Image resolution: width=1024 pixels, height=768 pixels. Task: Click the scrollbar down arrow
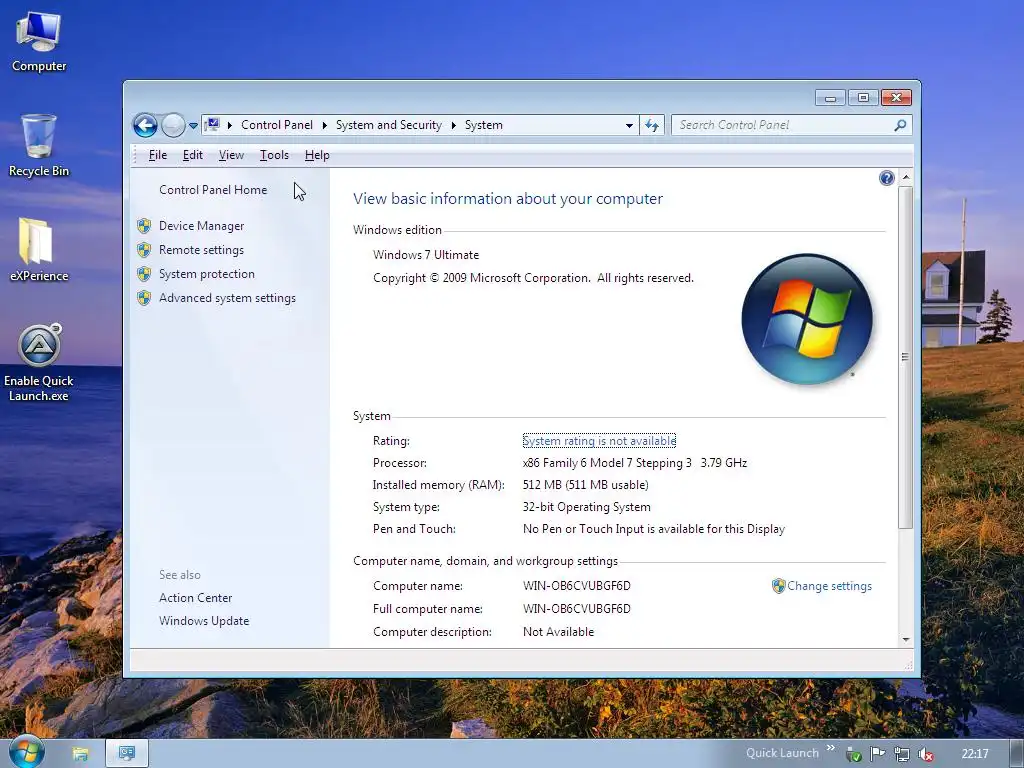pyautogui.click(x=906, y=640)
